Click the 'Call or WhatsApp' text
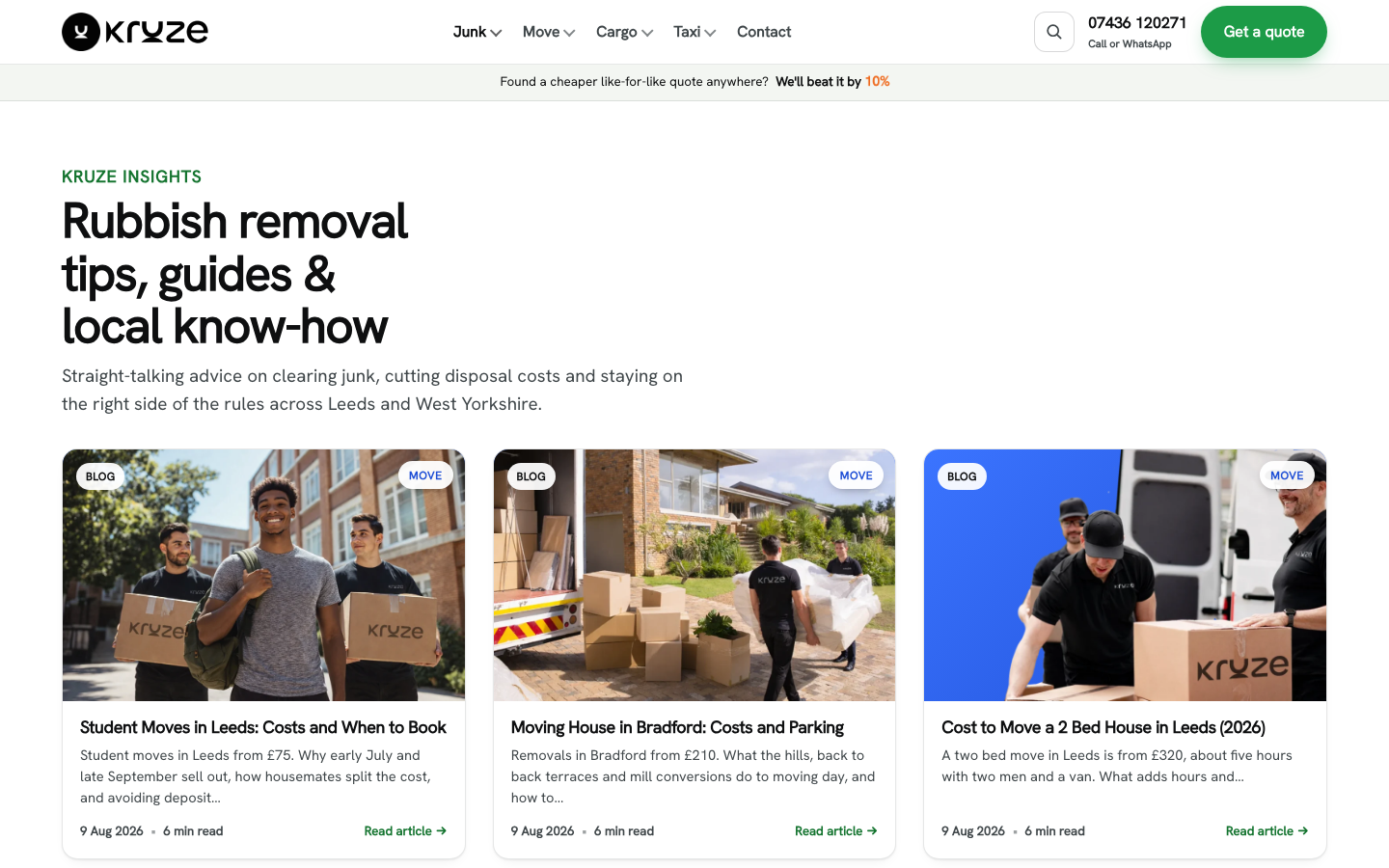The image size is (1389, 868). click(x=1130, y=44)
